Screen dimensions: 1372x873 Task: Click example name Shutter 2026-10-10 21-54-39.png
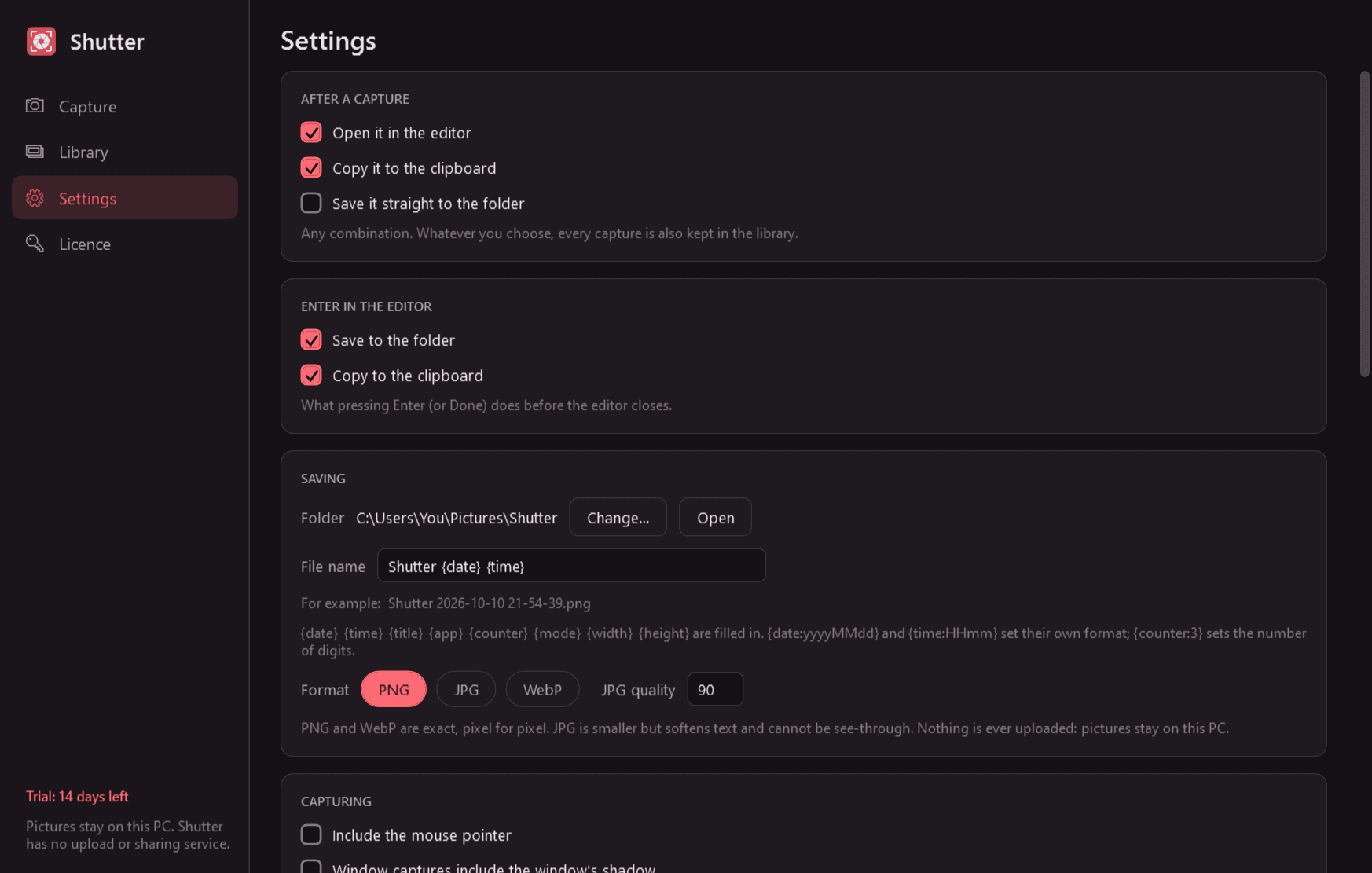pos(489,603)
